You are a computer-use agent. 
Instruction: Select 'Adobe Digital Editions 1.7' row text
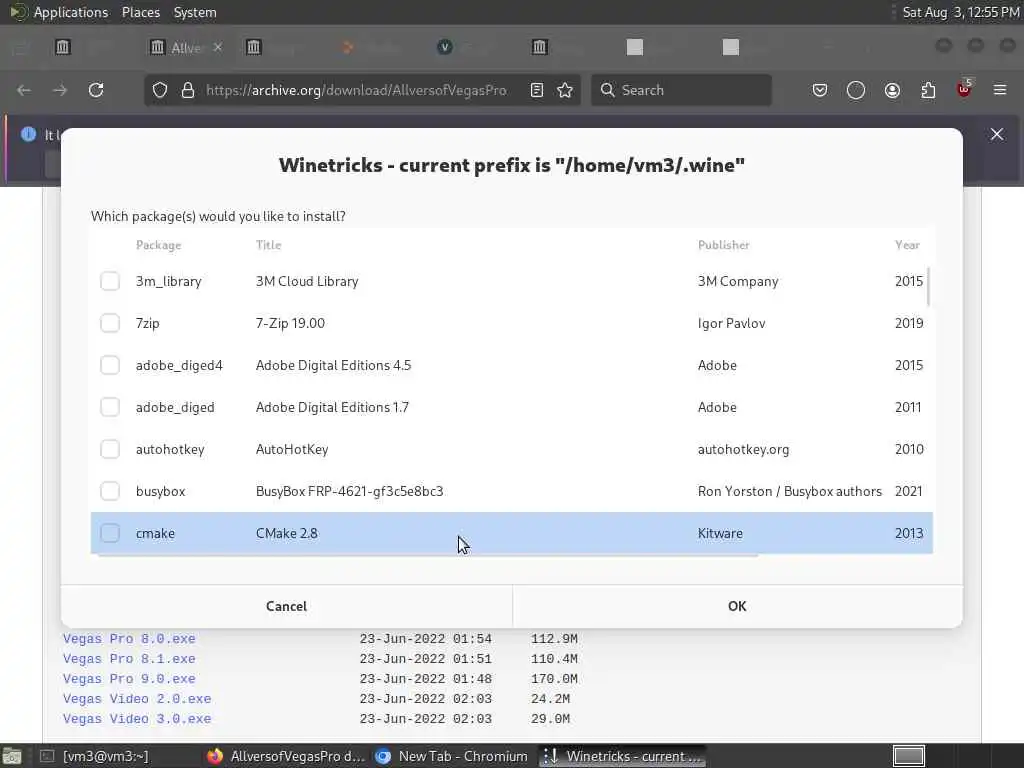(x=332, y=407)
